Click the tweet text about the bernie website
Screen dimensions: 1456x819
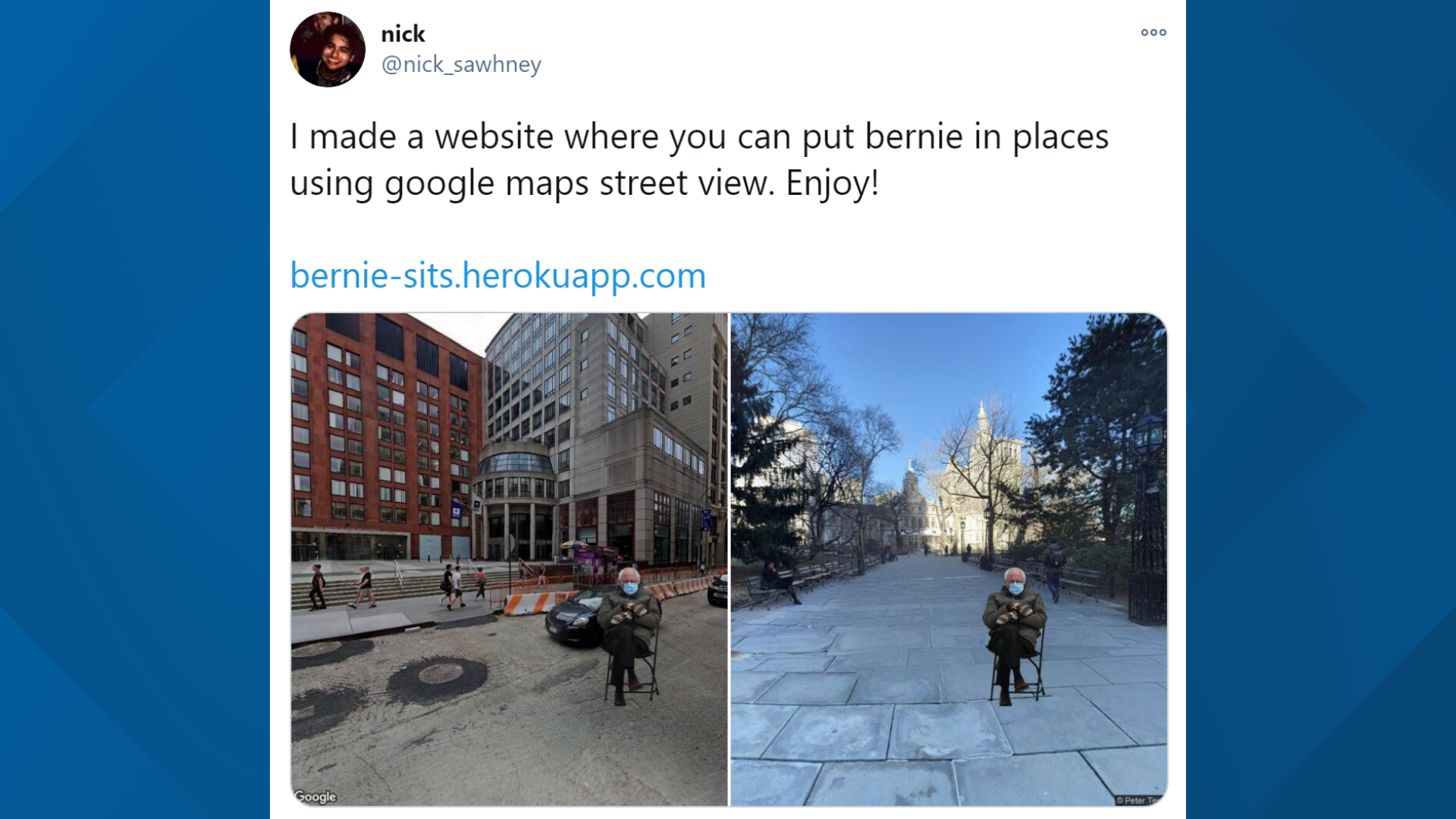pyautogui.click(x=699, y=159)
